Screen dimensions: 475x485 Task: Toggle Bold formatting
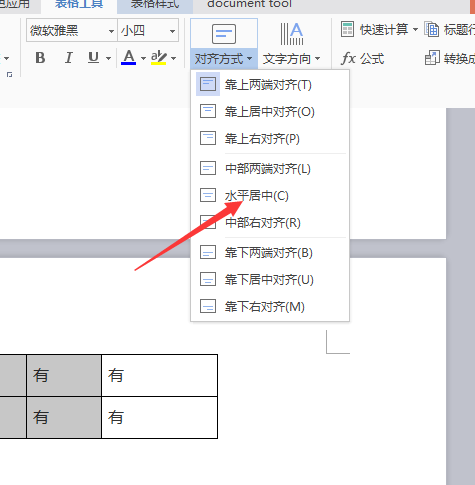point(40,58)
